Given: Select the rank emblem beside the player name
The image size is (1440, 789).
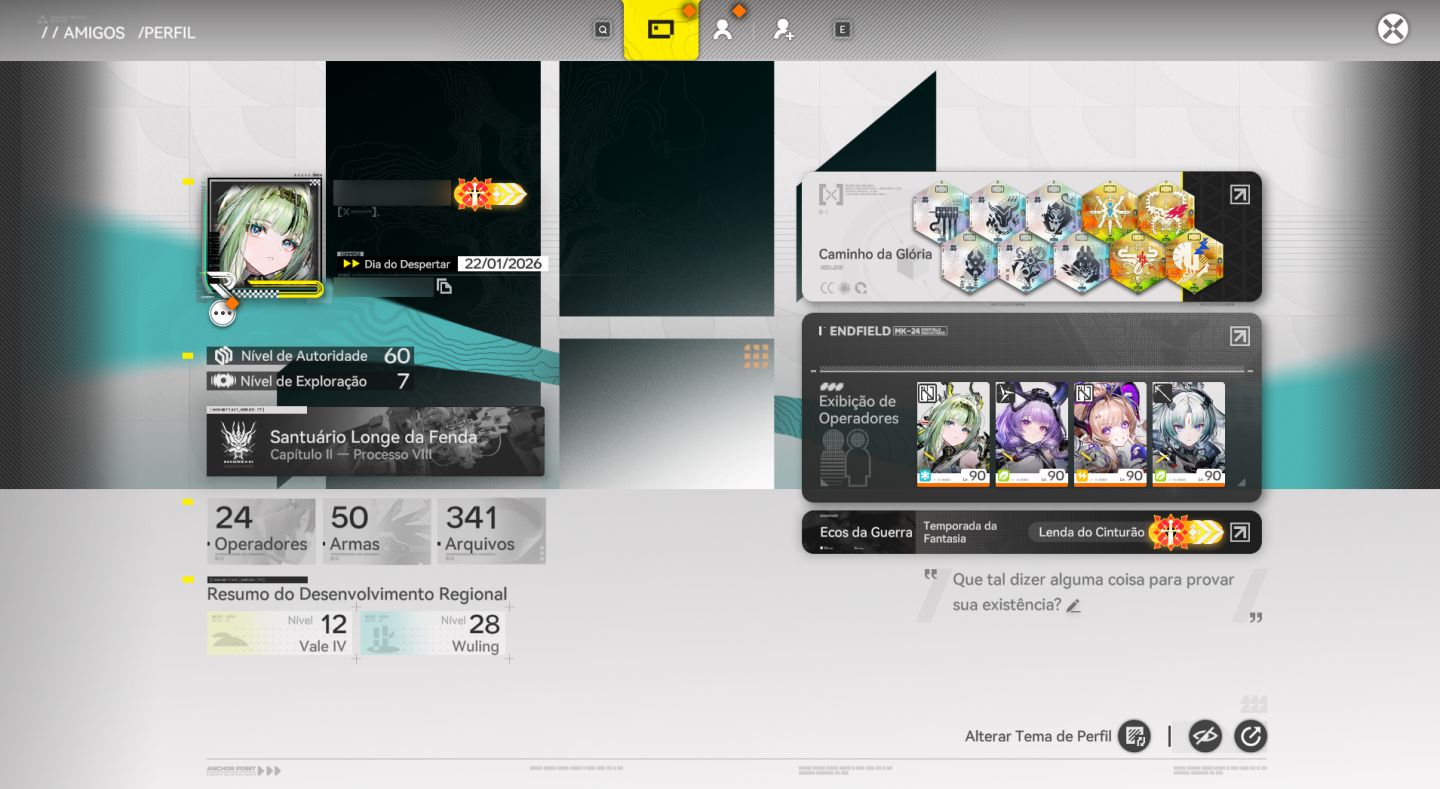Looking at the screenshot, I should [490, 194].
